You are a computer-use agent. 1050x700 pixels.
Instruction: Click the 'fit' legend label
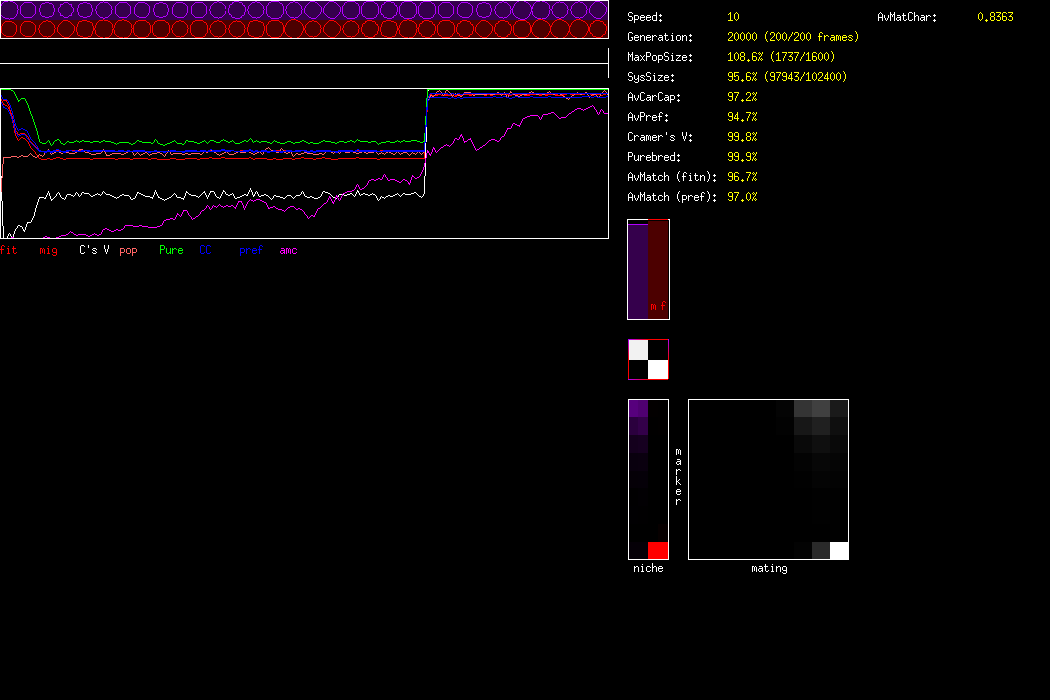tap(8, 250)
